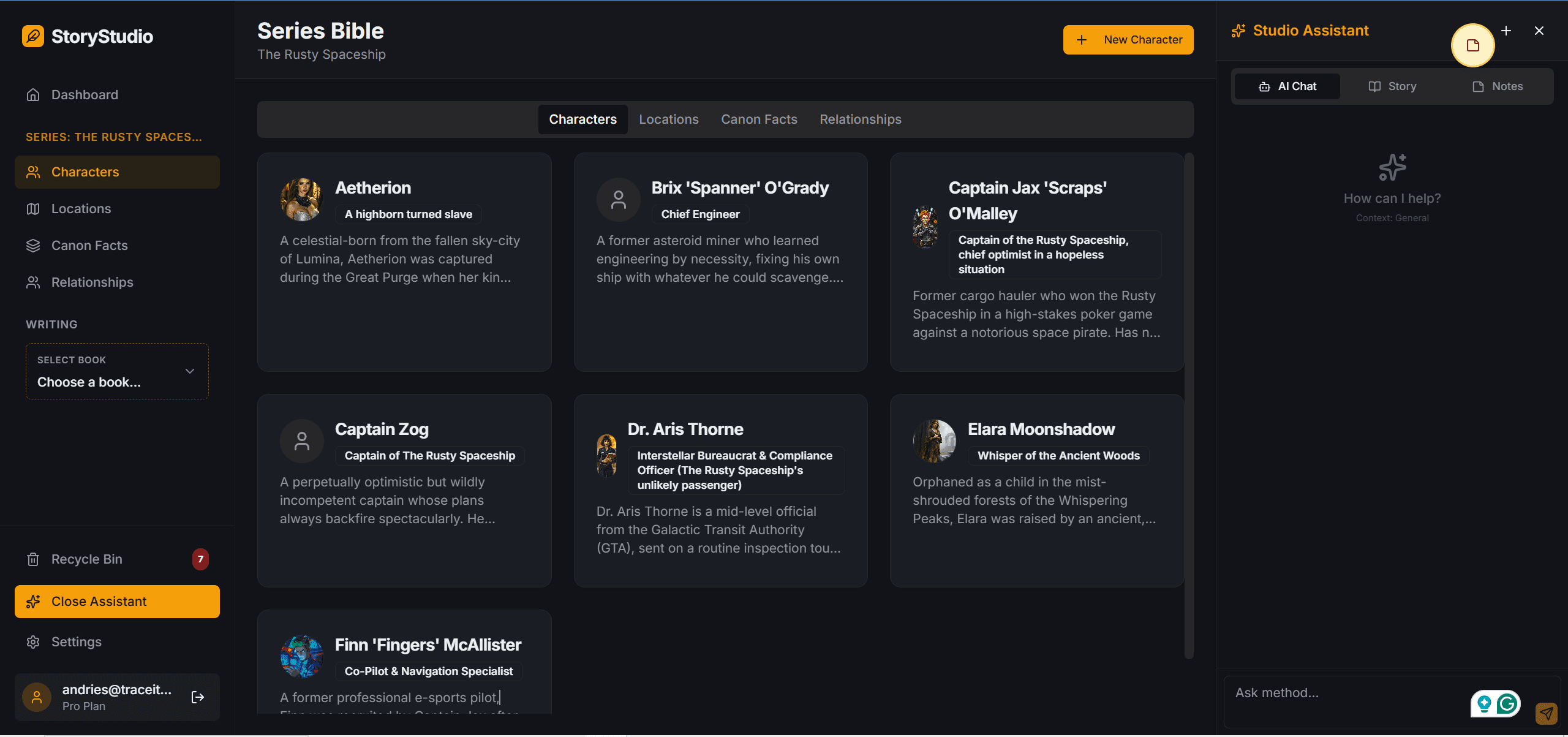
Task: Click the logout icon beside account email
Action: point(198,697)
